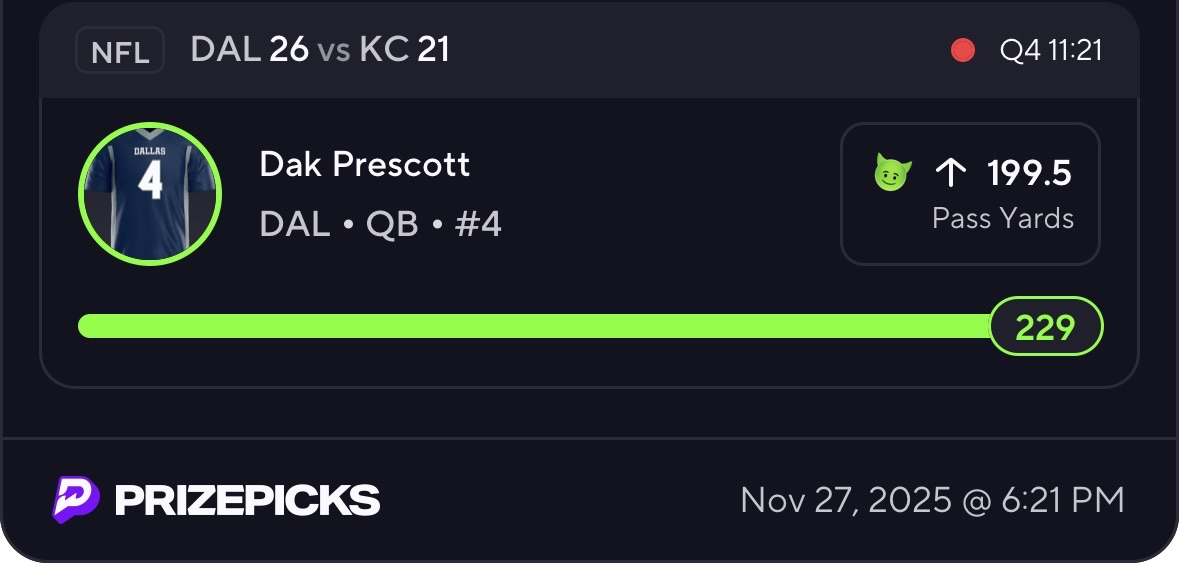This screenshot has height=563, width=1179.
Task: Select the NFL league badge
Action: [120, 51]
